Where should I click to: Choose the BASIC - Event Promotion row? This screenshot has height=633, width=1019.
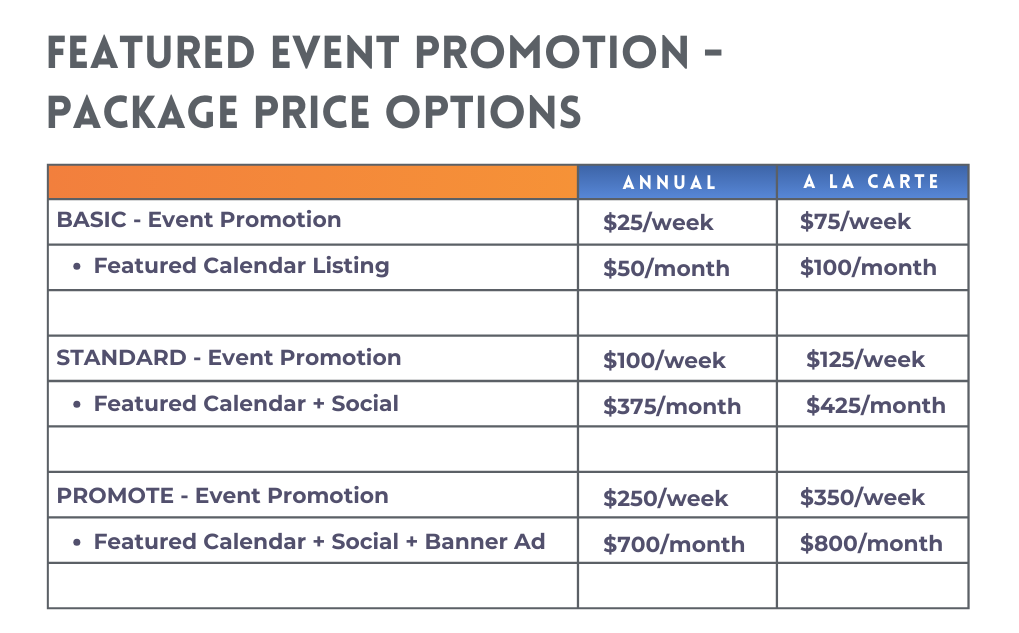tap(199, 220)
